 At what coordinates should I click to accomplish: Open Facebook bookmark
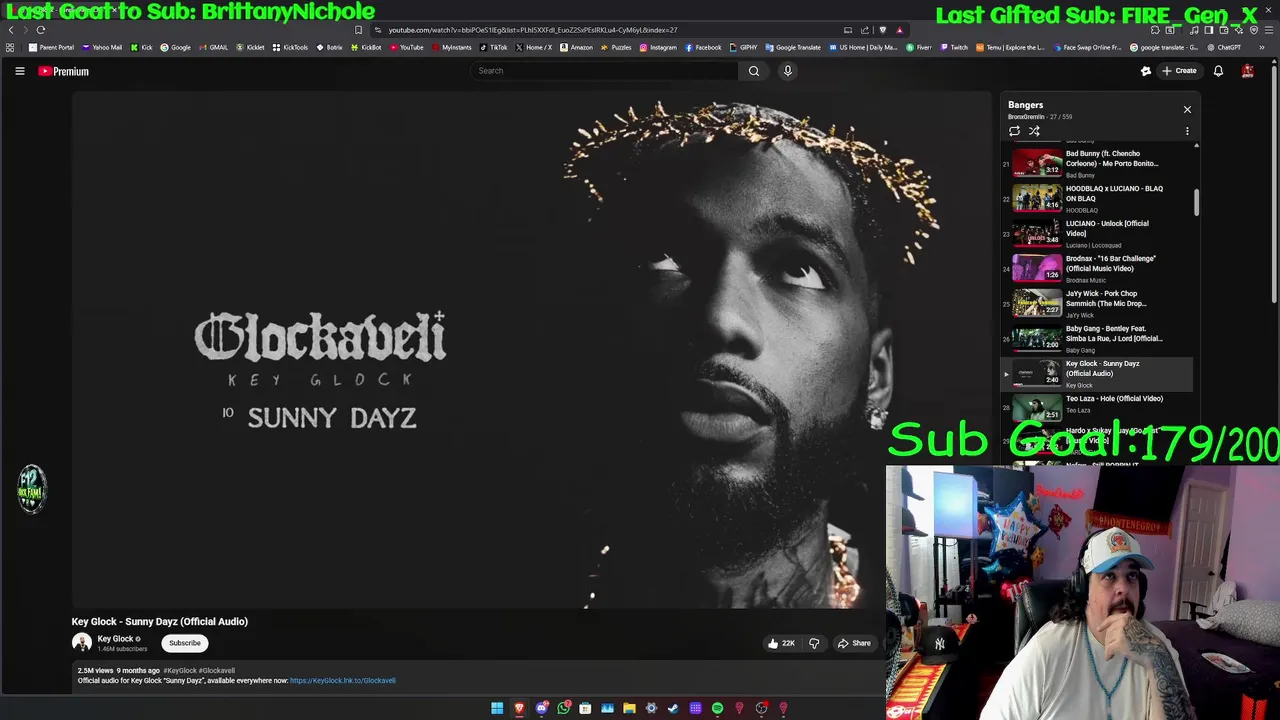tap(703, 47)
